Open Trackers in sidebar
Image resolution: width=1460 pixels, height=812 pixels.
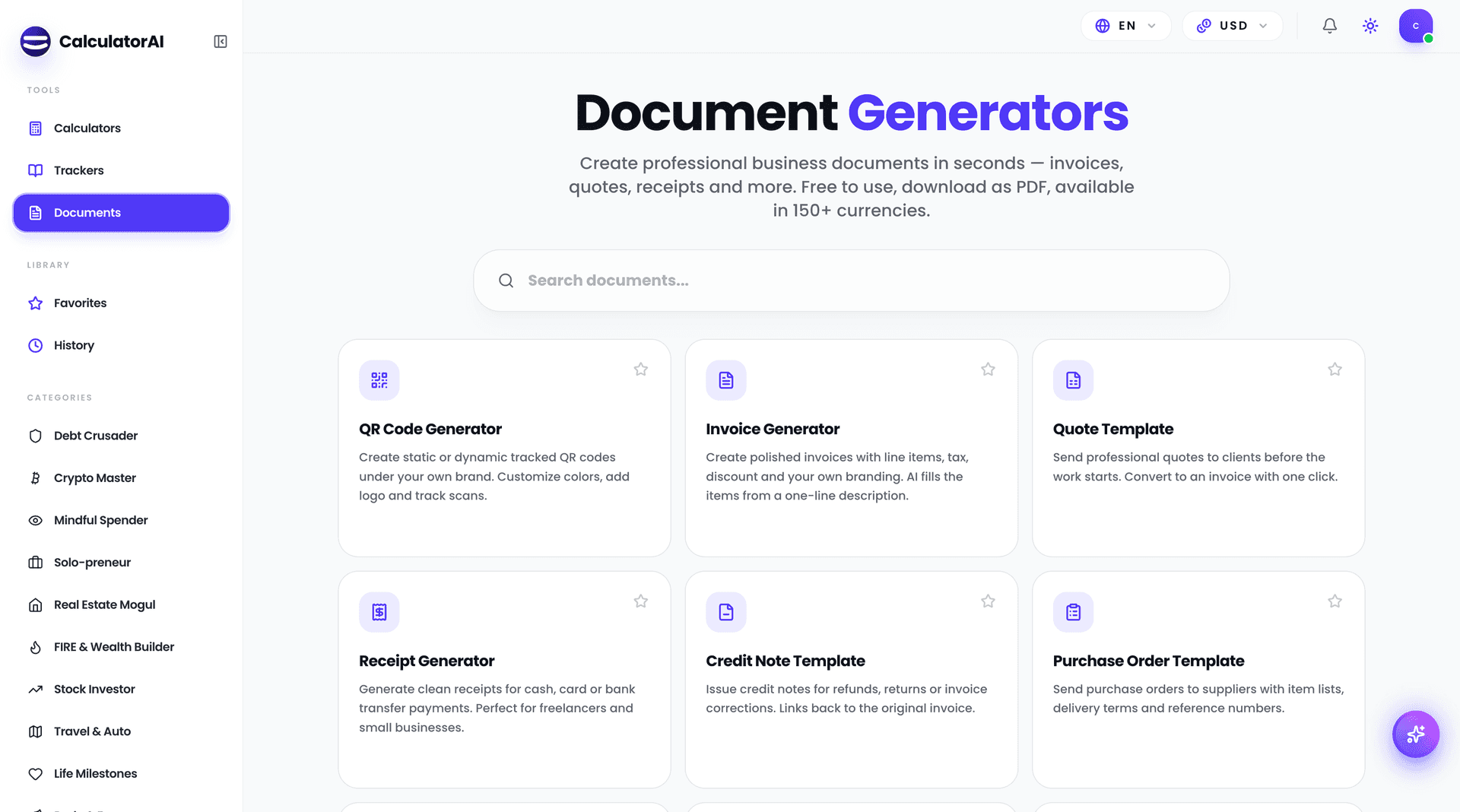coord(121,170)
